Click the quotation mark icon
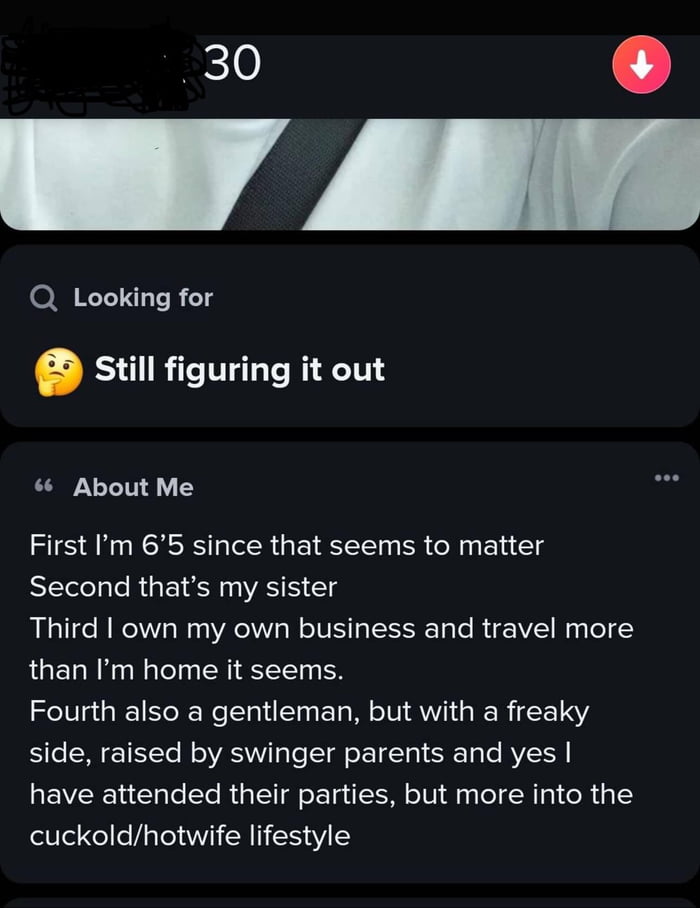700x908 pixels. [x=43, y=487]
